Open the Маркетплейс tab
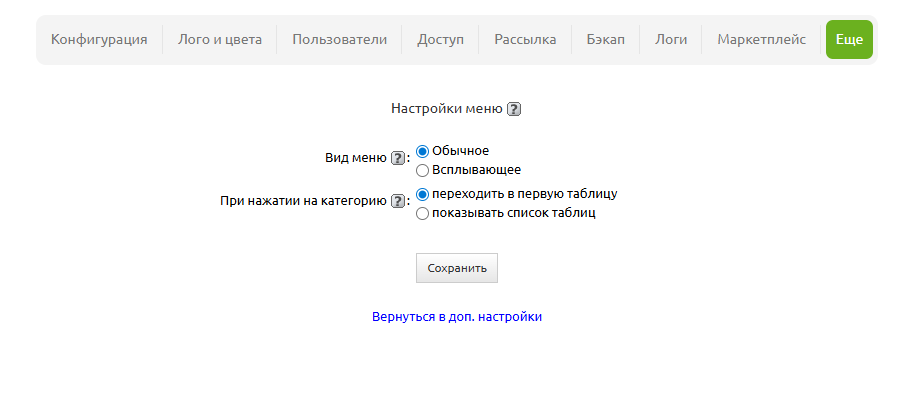 click(x=762, y=39)
